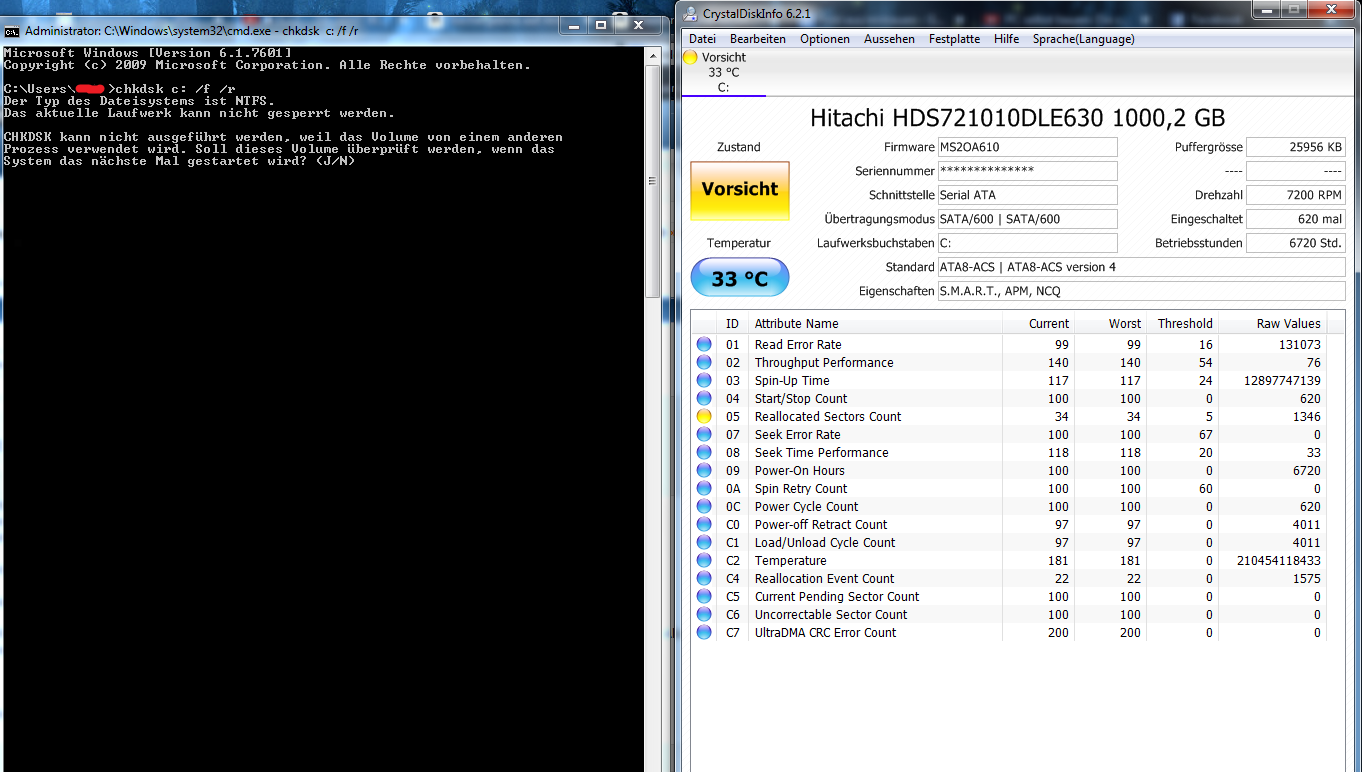The image size is (1362, 772).
Task: Open the Datei menu in CrystalDiskInfo
Action: pos(702,39)
